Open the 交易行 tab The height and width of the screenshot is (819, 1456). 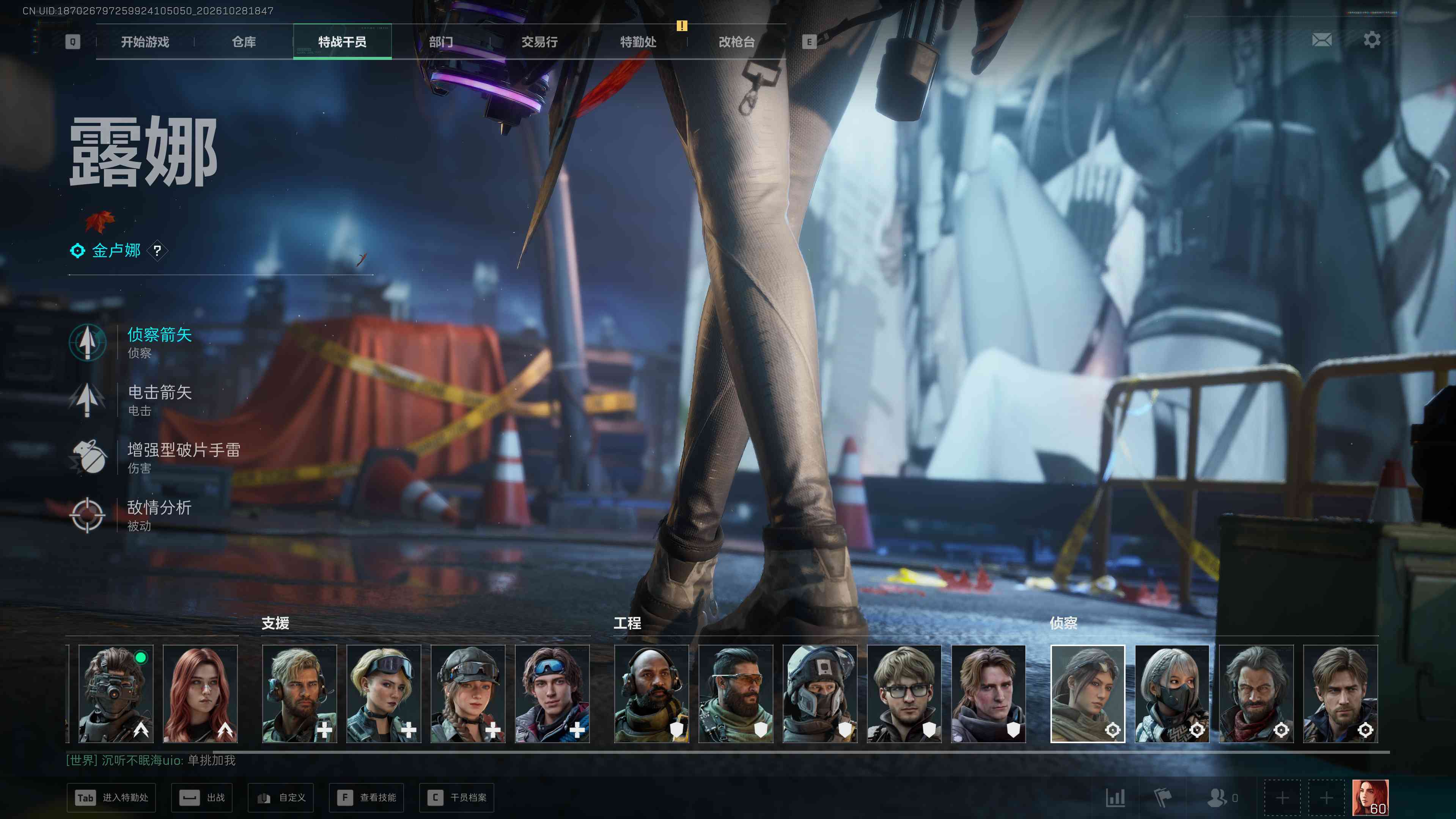[x=540, y=42]
